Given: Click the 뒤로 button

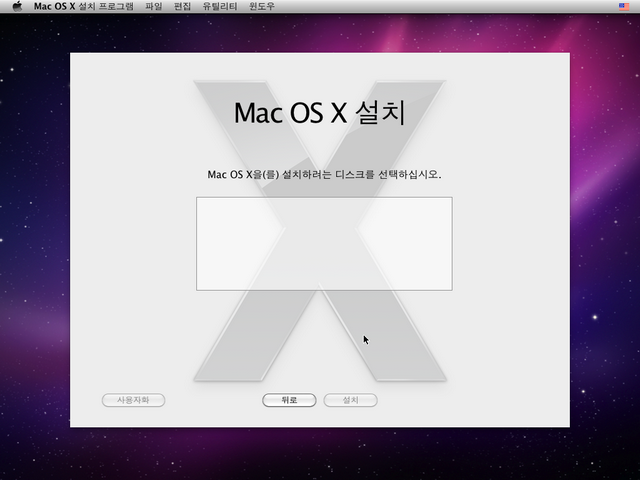Looking at the screenshot, I should pyautogui.click(x=289, y=400).
